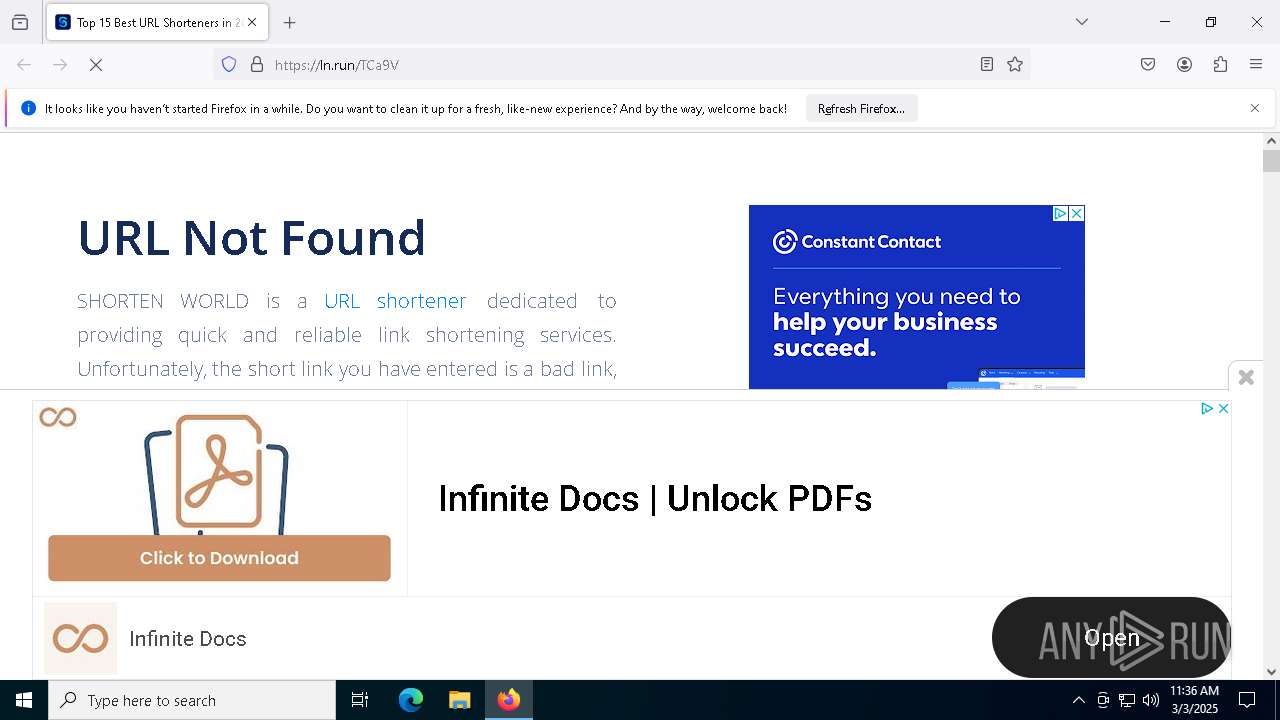Screen dimensions: 1280x720
Task: Open a new tab with plus button
Action: [x=290, y=22]
